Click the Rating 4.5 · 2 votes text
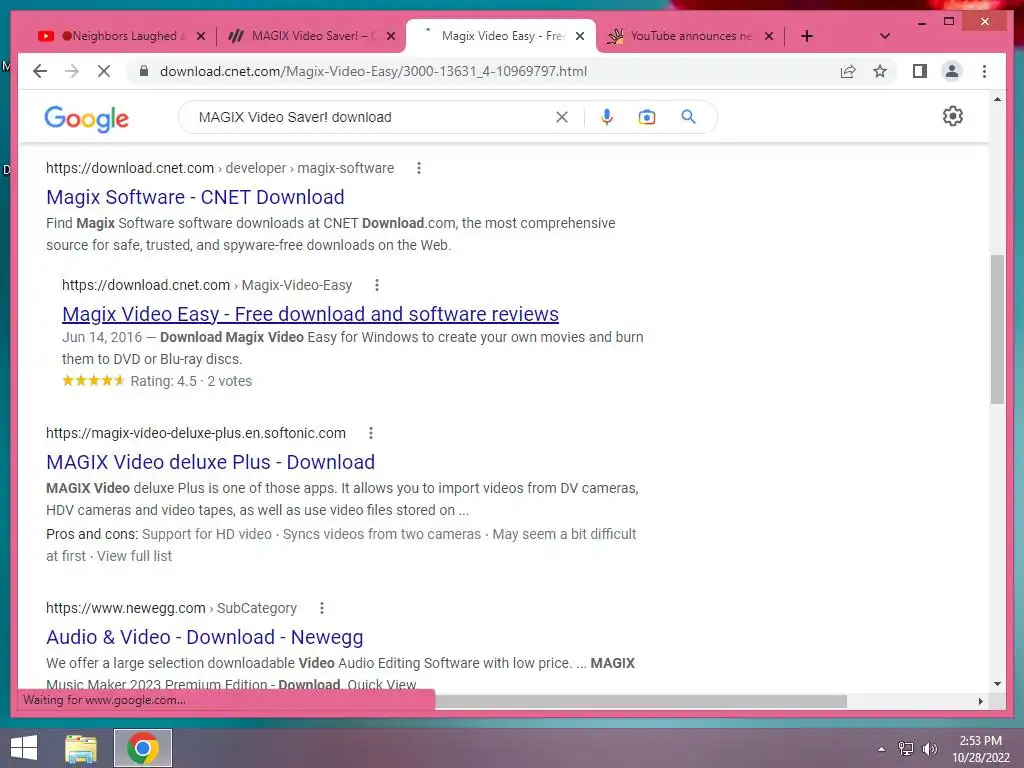Viewport: 1024px width, 768px height. pos(191,381)
